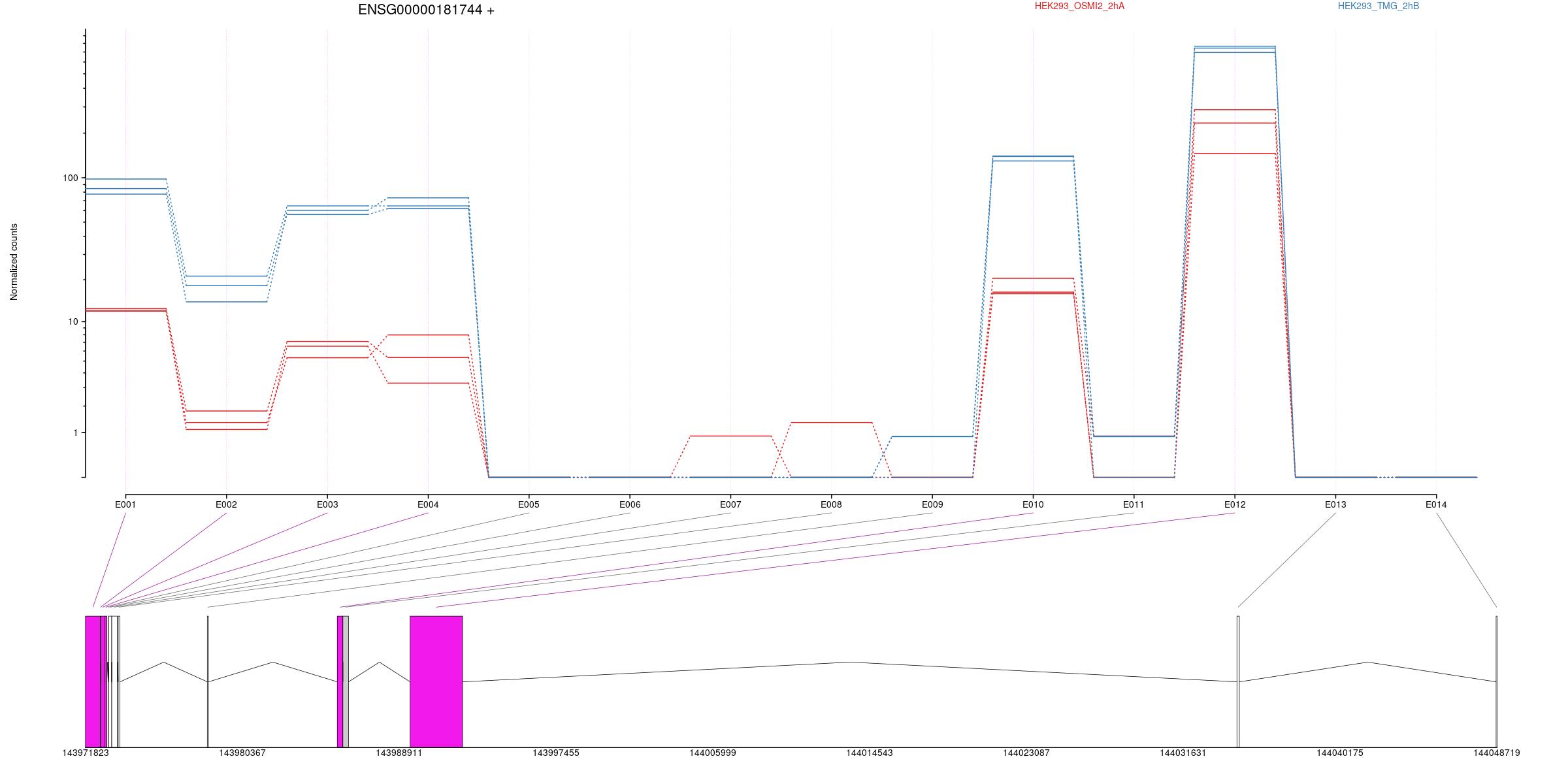The height and width of the screenshot is (784, 1568).
Task: Click the gene title ENSG00000181744 +
Action: [x=426, y=10]
